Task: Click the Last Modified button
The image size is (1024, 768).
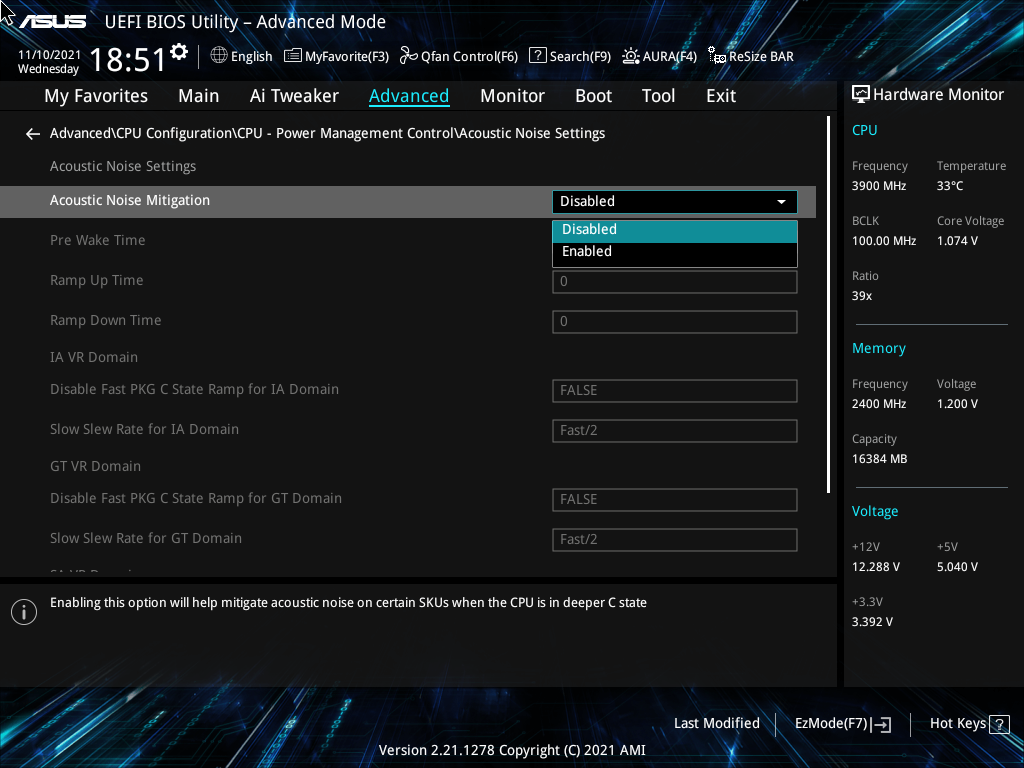Action: click(x=716, y=724)
